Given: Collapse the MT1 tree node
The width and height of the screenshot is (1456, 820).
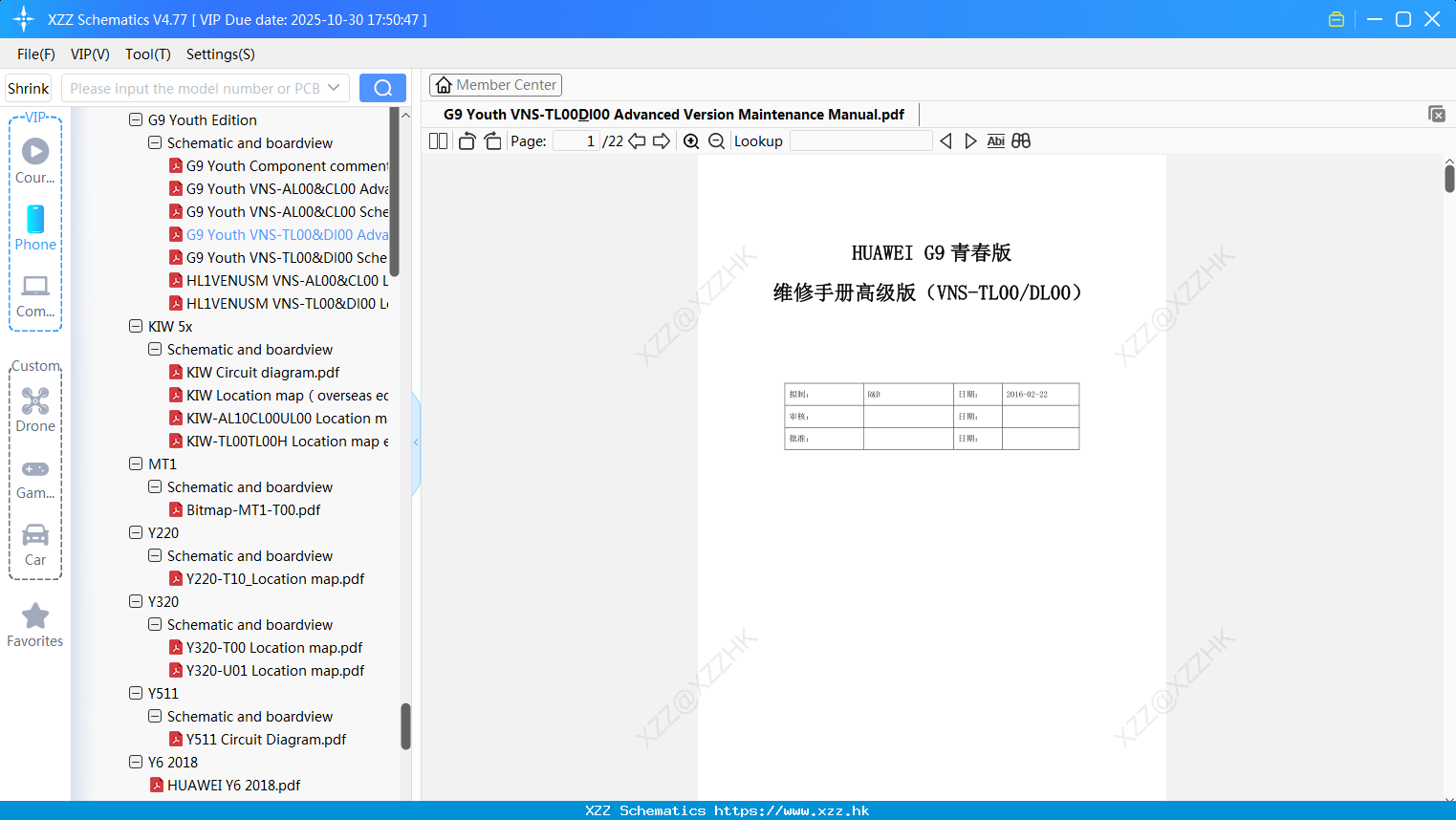Looking at the screenshot, I should click(136, 464).
